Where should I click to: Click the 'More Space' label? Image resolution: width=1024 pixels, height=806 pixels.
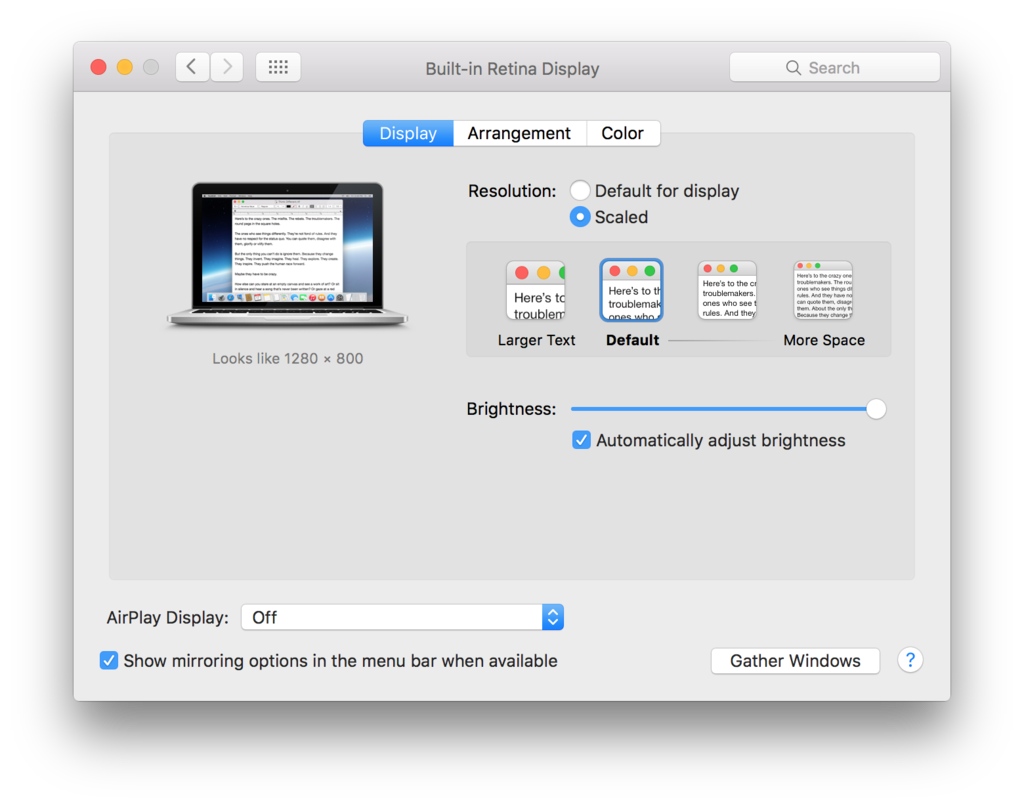point(824,340)
